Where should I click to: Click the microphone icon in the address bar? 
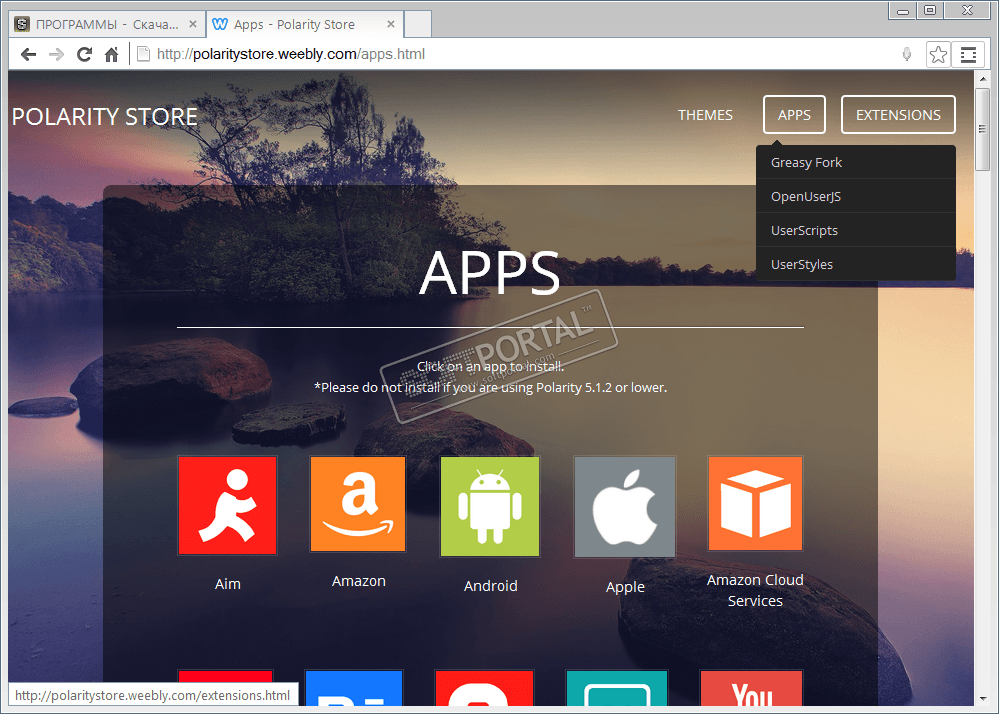[x=907, y=54]
